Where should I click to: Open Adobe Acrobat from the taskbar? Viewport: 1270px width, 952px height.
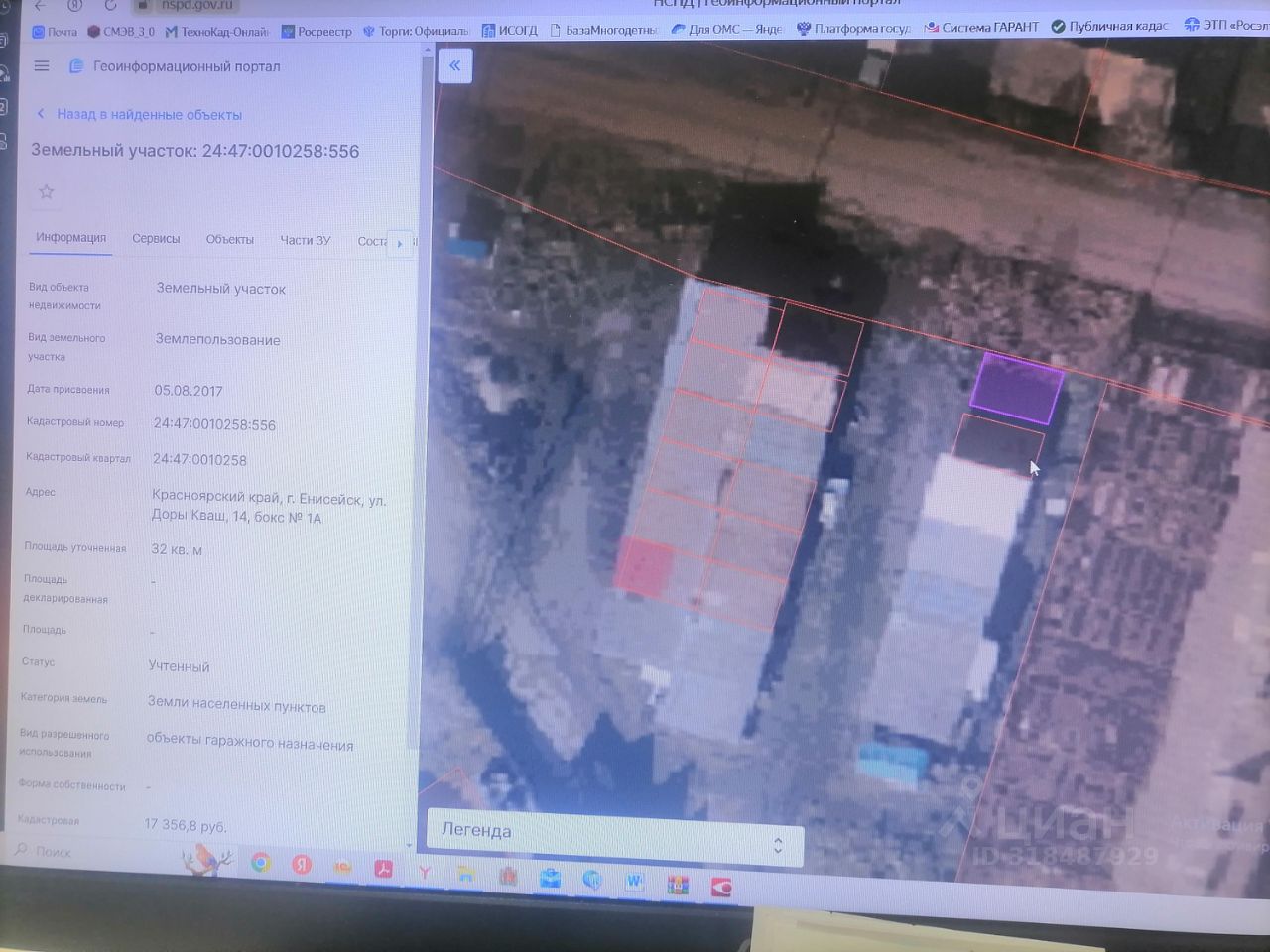click(x=383, y=870)
